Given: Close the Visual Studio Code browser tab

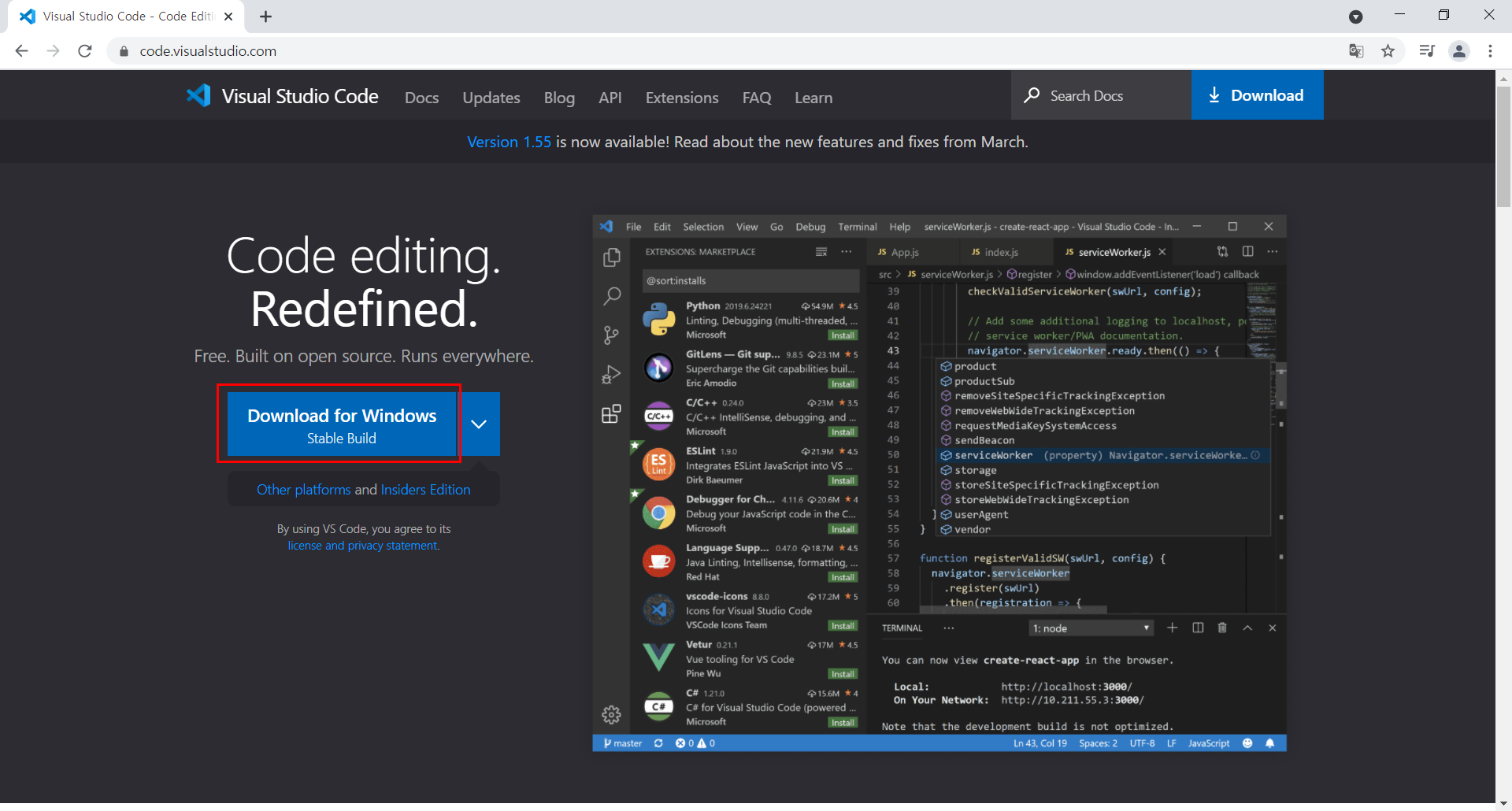Looking at the screenshot, I should coord(228,17).
